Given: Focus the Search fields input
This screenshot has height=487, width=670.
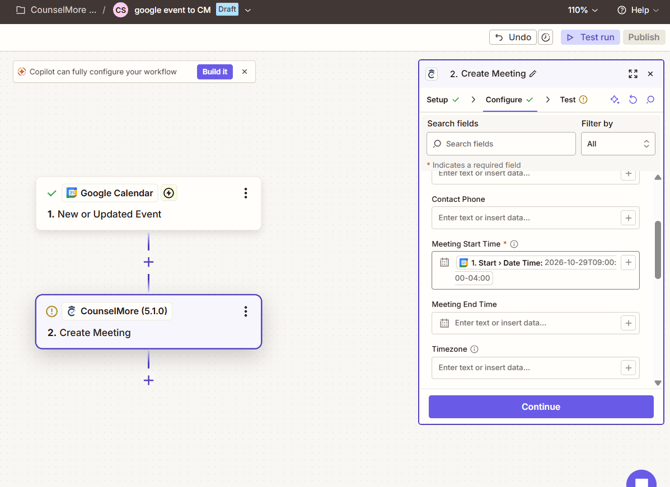Looking at the screenshot, I should pos(501,144).
